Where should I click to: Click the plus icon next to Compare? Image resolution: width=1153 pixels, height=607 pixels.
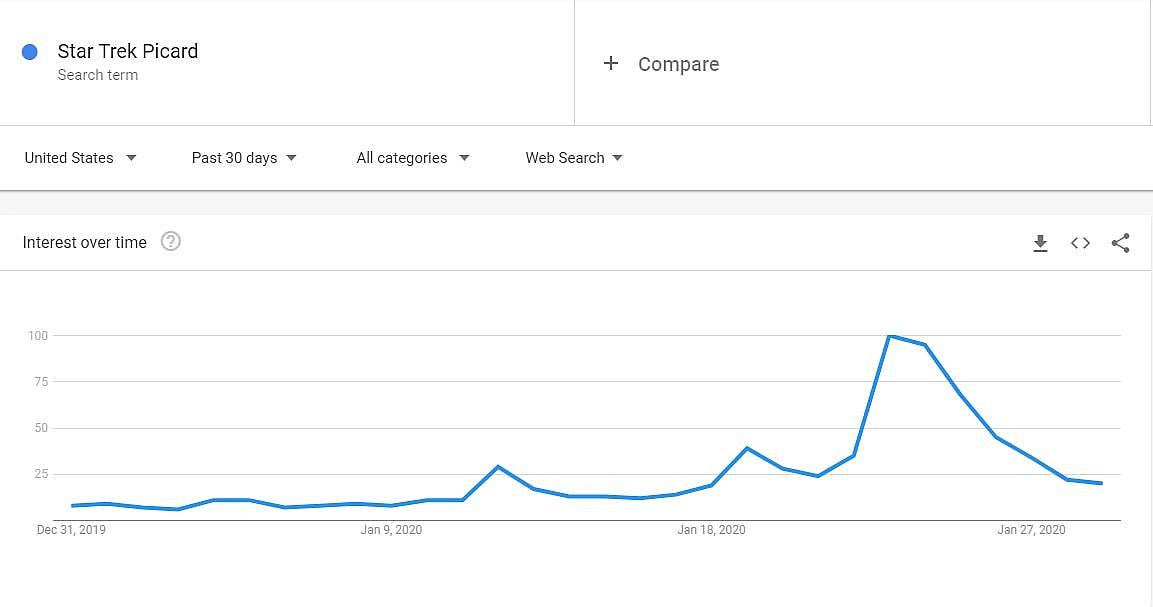tap(611, 63)
